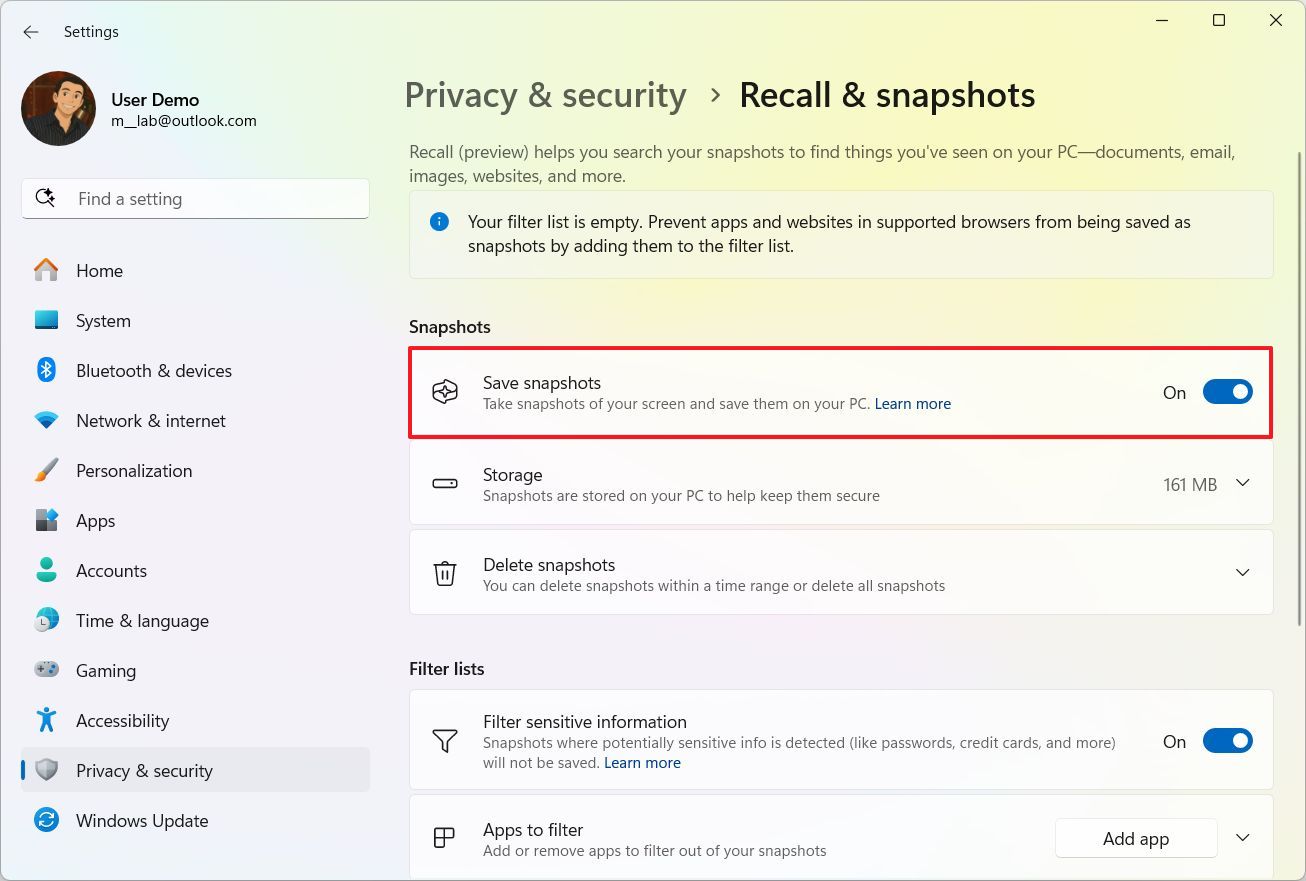
Task: Click the Add app button
Action: pos(1135,838)
